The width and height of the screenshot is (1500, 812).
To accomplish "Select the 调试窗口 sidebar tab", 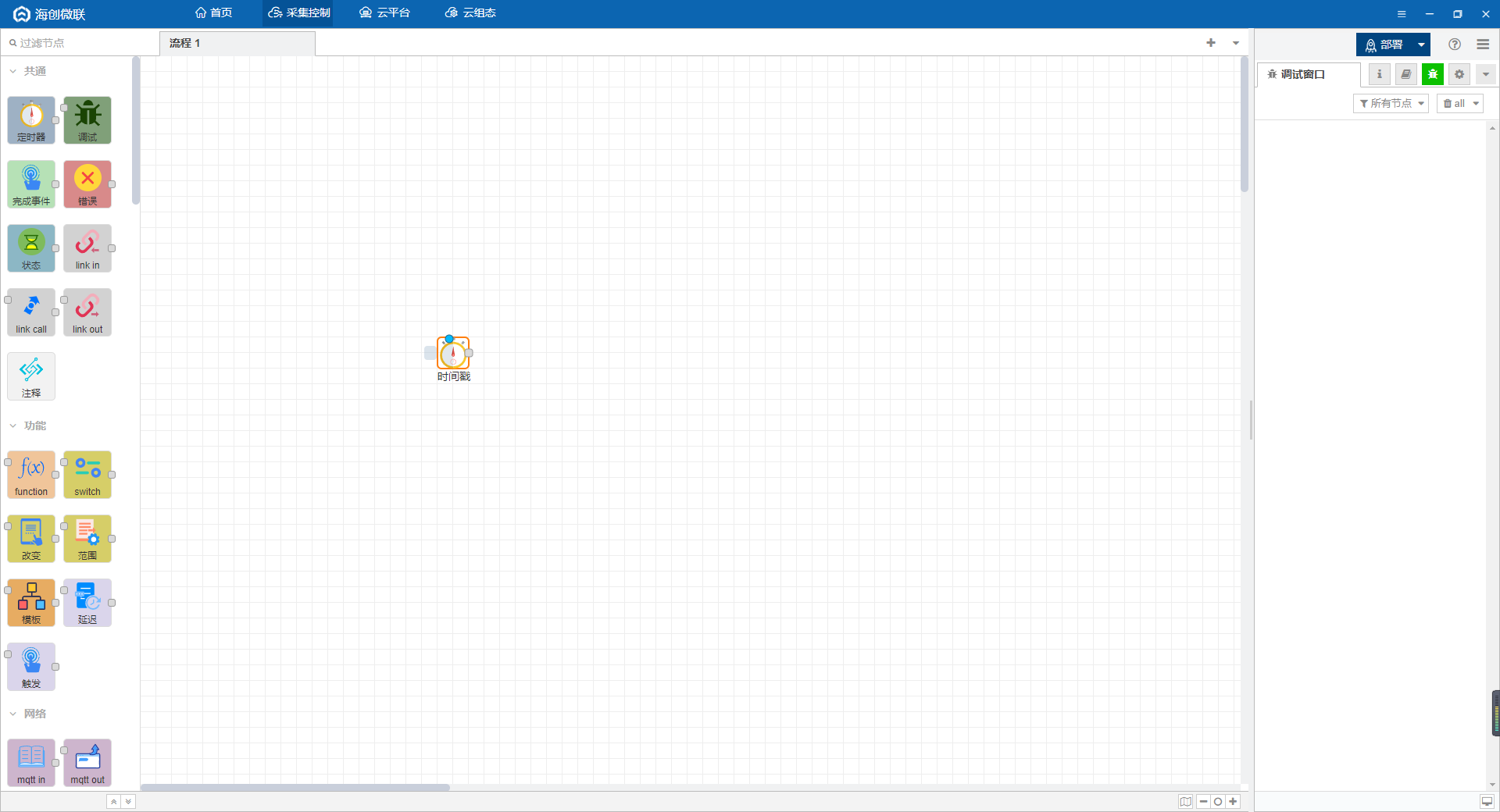I will tap(1309, 74).
